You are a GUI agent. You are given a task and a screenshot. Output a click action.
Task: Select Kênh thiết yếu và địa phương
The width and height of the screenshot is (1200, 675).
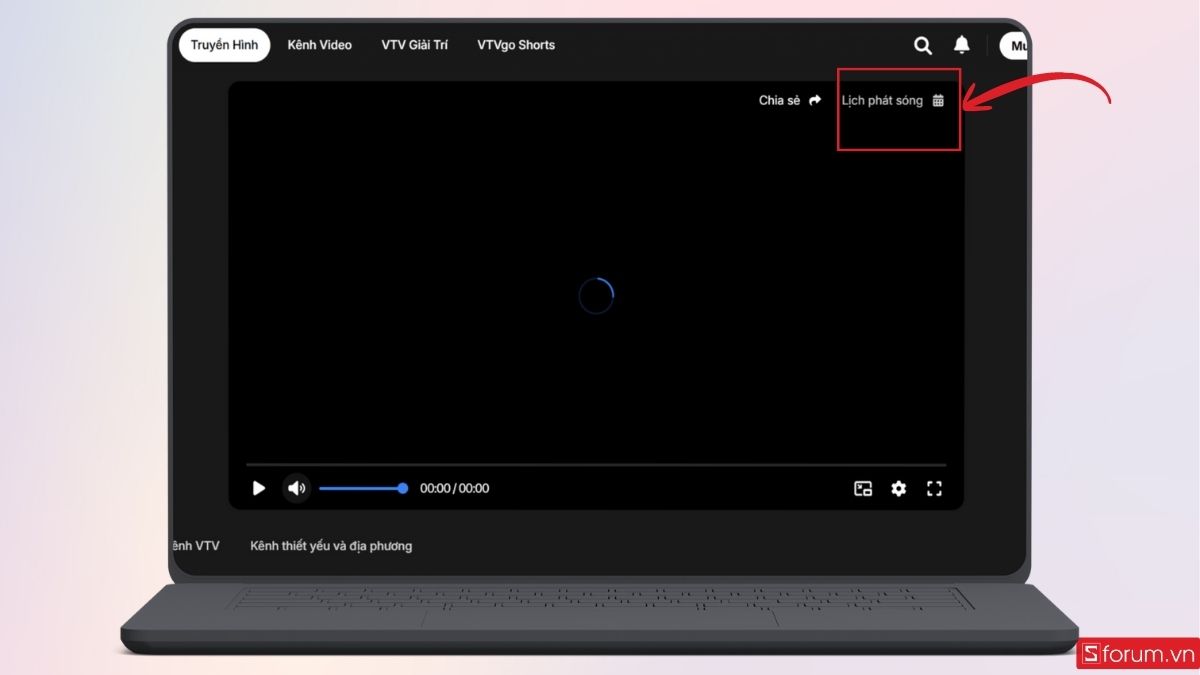(331, 546)
